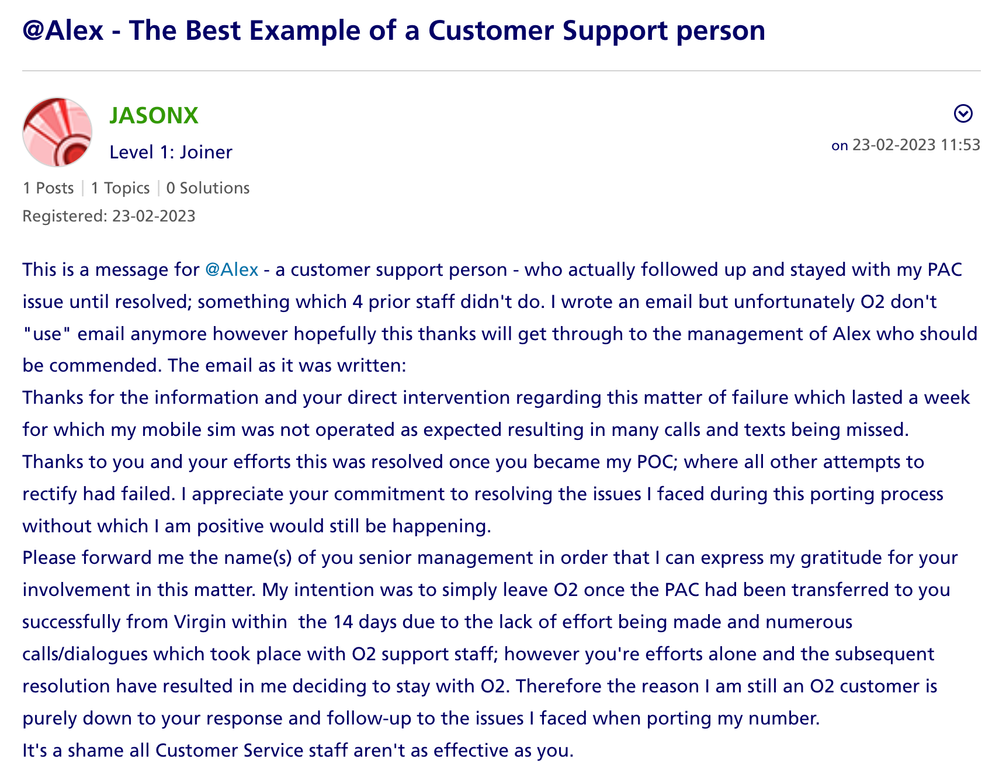Click the thread title heading
The width and height of the screenshot is (999, 783).
393,30
